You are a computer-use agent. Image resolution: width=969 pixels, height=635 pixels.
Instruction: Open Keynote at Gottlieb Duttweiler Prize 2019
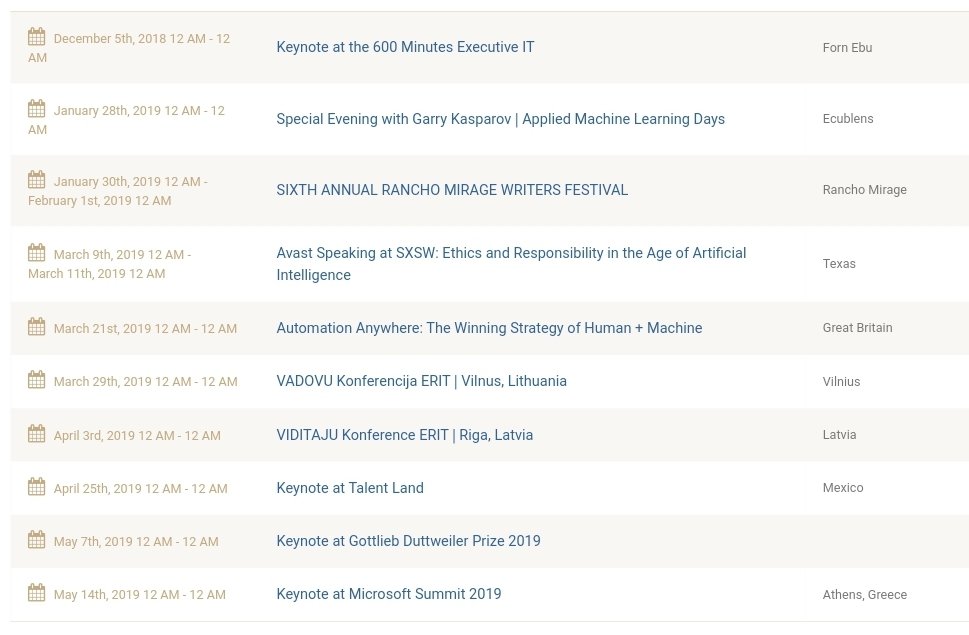408,541
